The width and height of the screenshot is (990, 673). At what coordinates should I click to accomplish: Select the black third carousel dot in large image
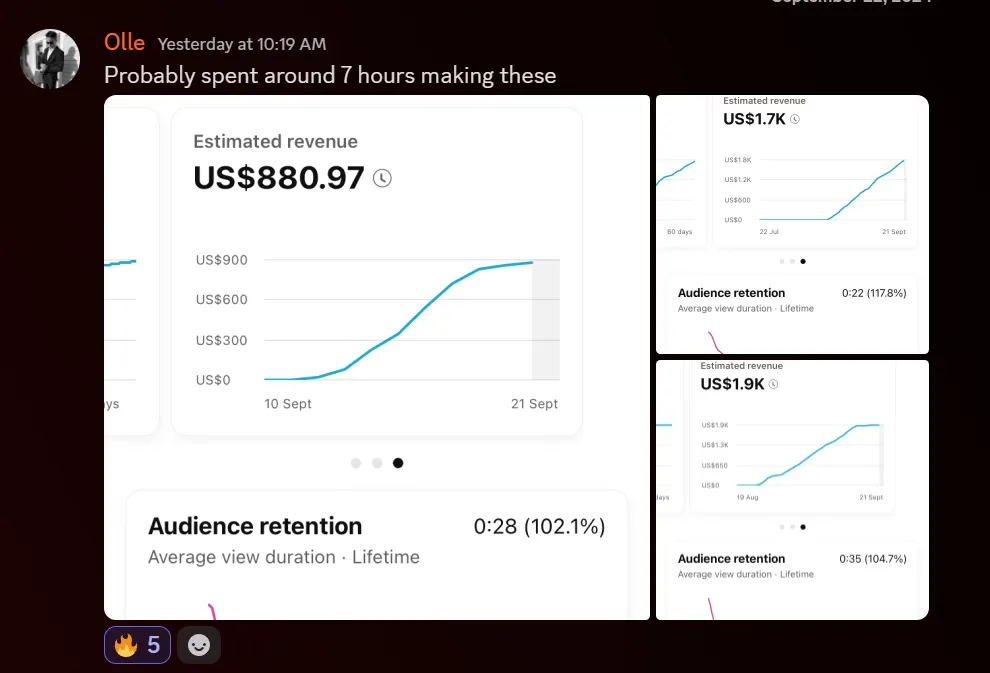[398, 463]
